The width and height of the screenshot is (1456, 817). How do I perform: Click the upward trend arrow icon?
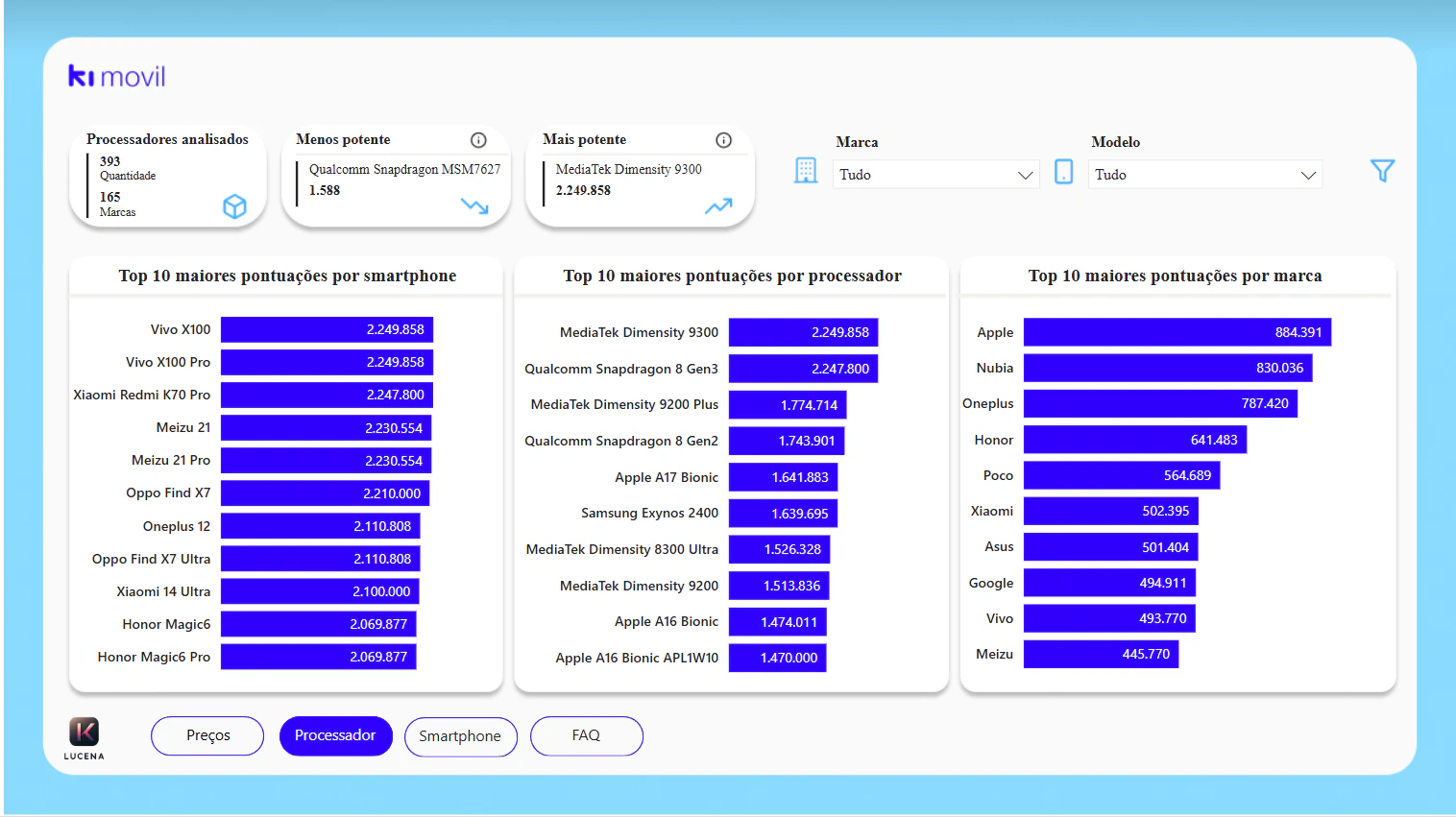(718, 205)
